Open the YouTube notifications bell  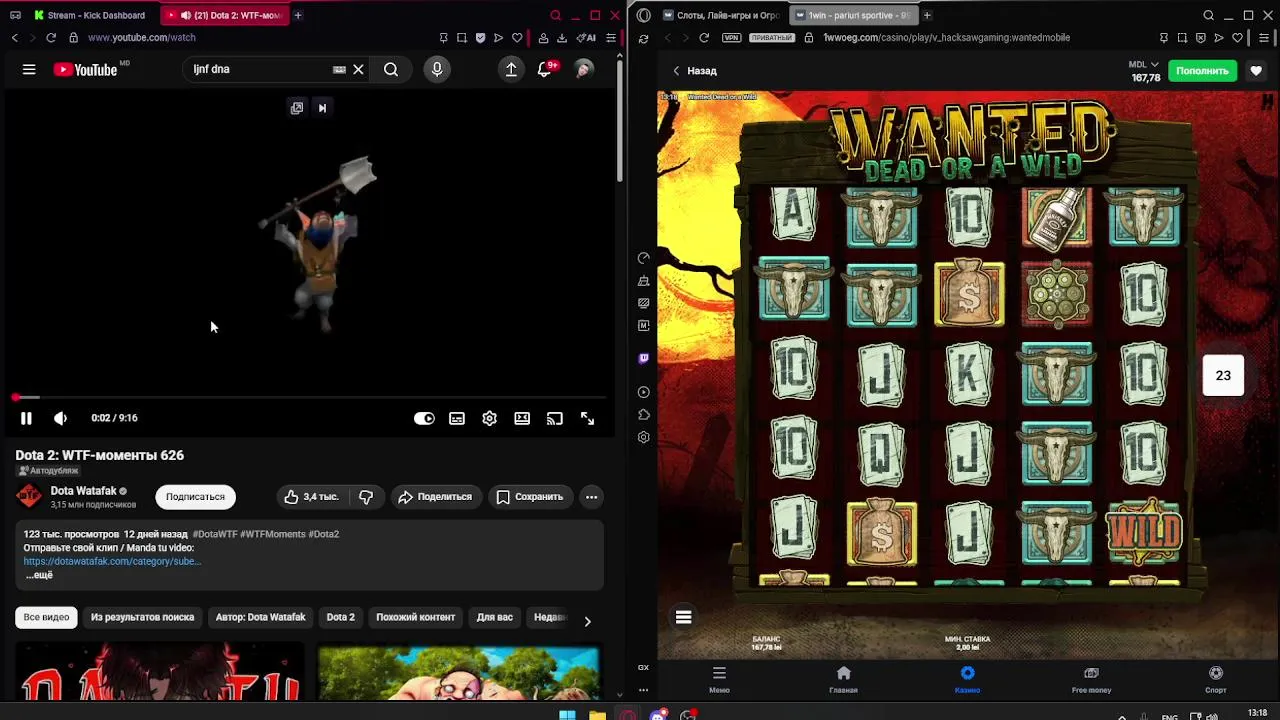pyautogui.click(x=545, y=69)
